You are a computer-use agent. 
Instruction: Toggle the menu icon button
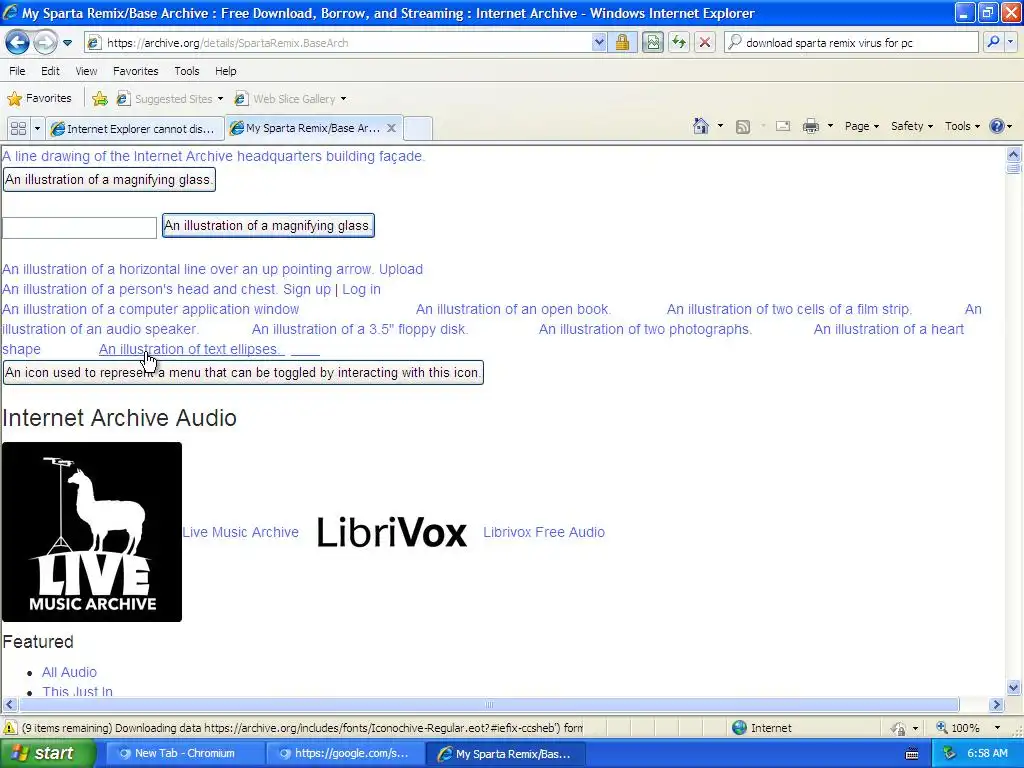pos(243,373)
